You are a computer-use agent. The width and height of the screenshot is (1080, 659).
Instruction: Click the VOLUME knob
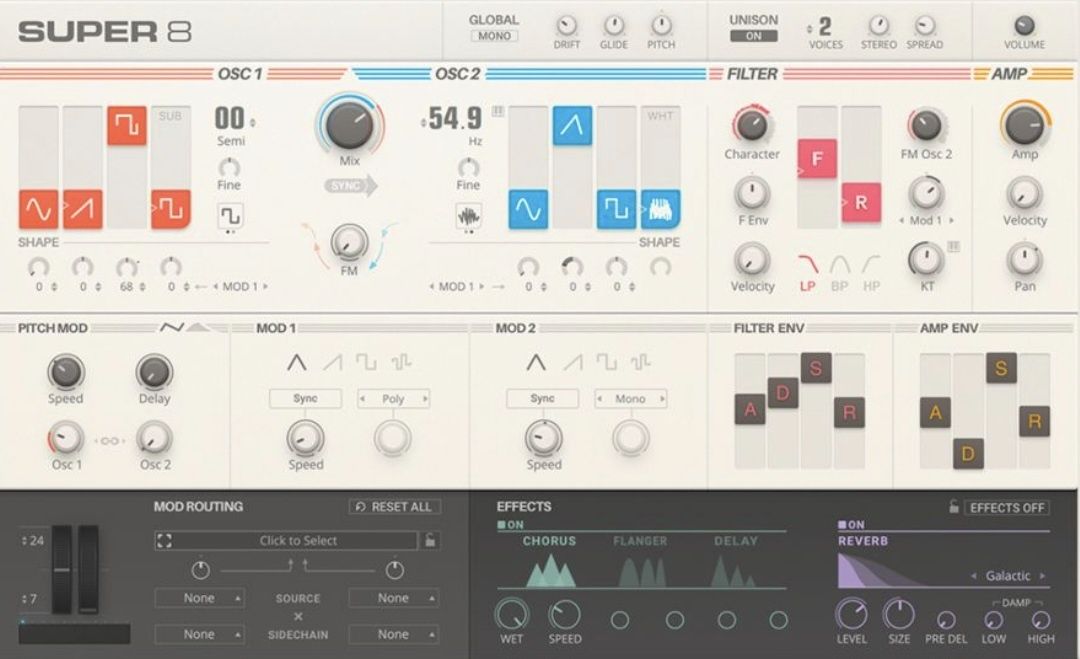[1024, 25]
